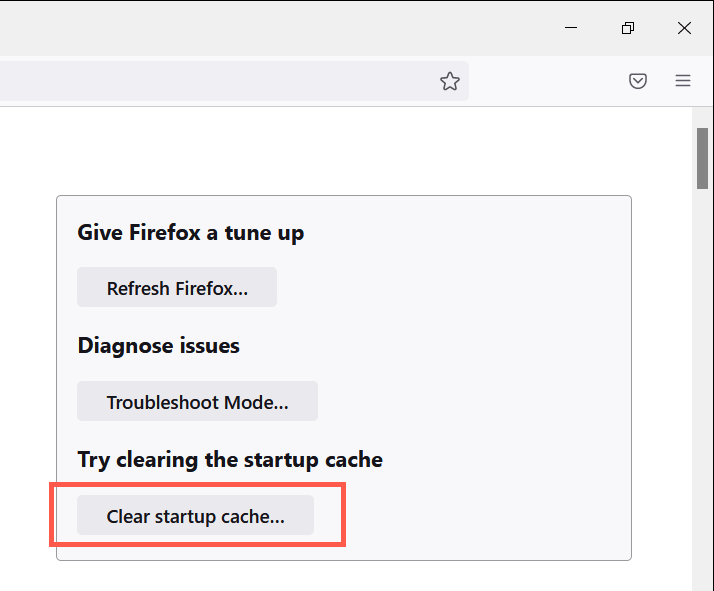Viewport: 714px width, 591px height.
Task: Bookmark this page with the star icon
Action: pyautogui.click(x=450, y=81)
